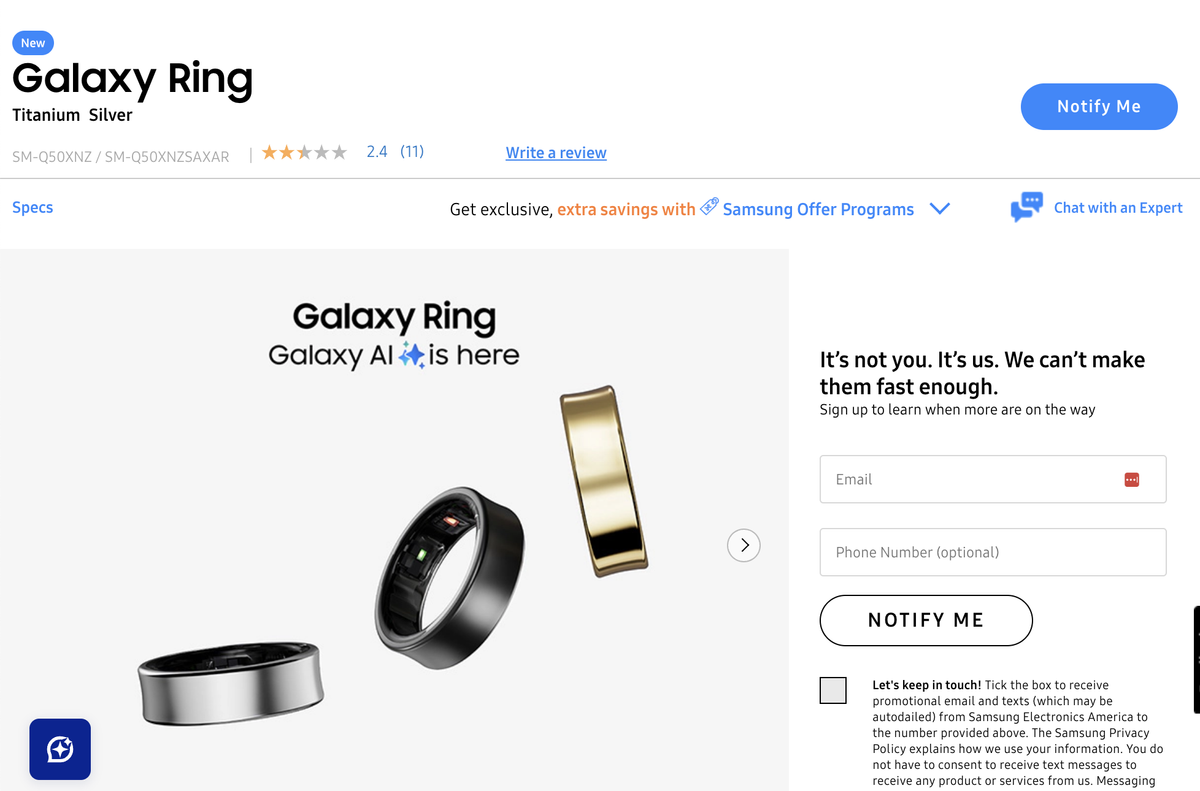Click the blue New badge above Galaxy Ring
Image resolution: width=1200 pixels, height=791 pixels.
32,42
